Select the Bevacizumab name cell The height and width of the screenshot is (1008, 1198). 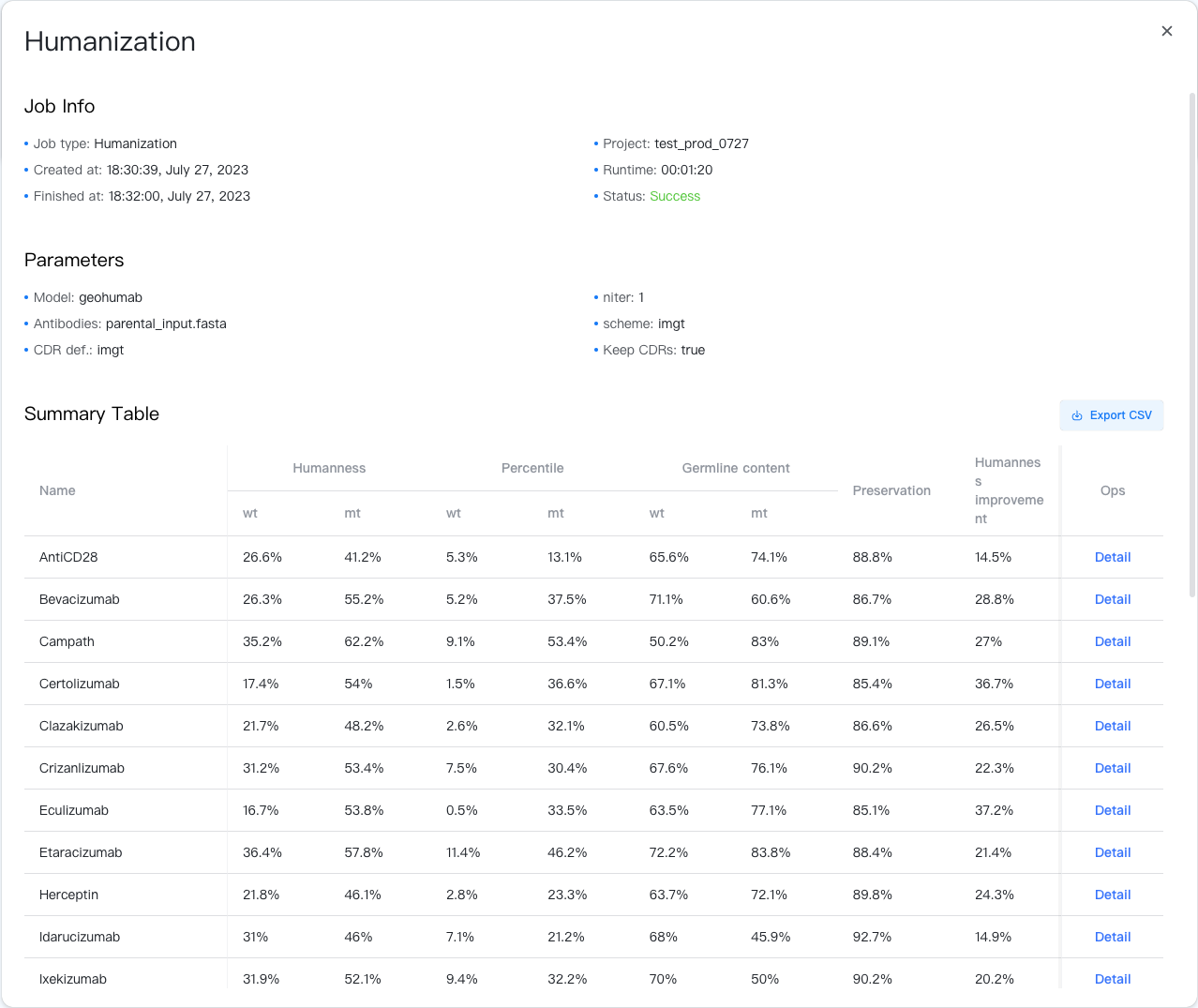coord(80,599)
